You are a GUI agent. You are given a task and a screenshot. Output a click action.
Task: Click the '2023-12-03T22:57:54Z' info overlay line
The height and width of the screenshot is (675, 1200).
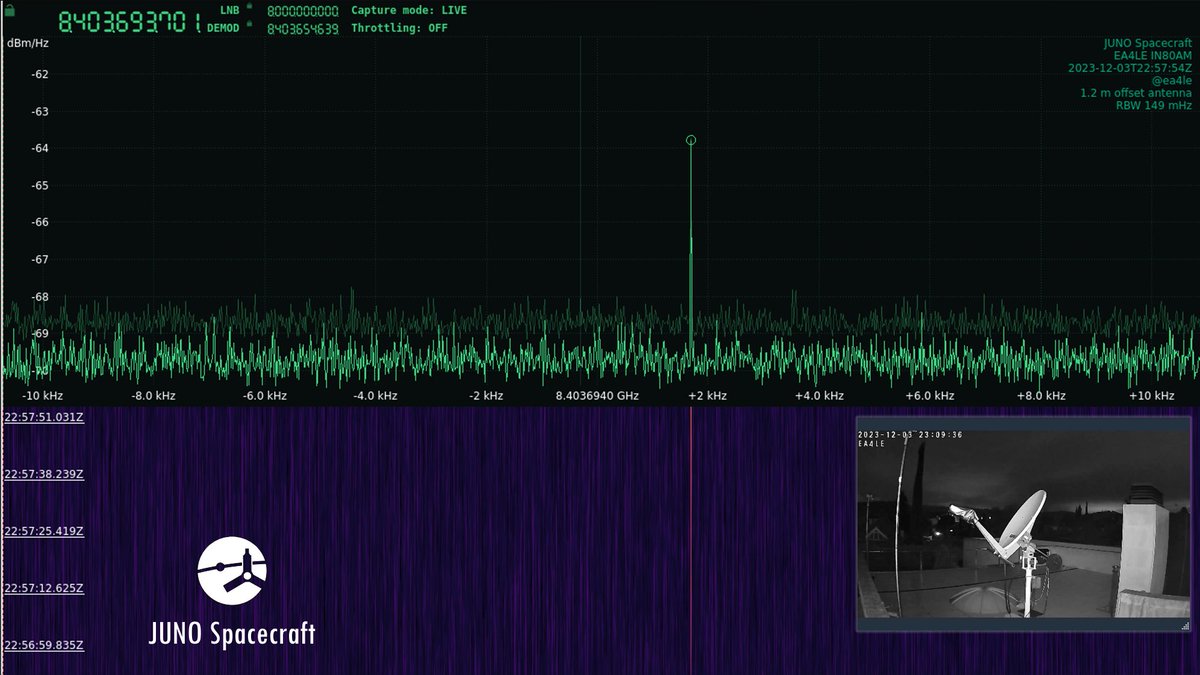coord(1131,68)
